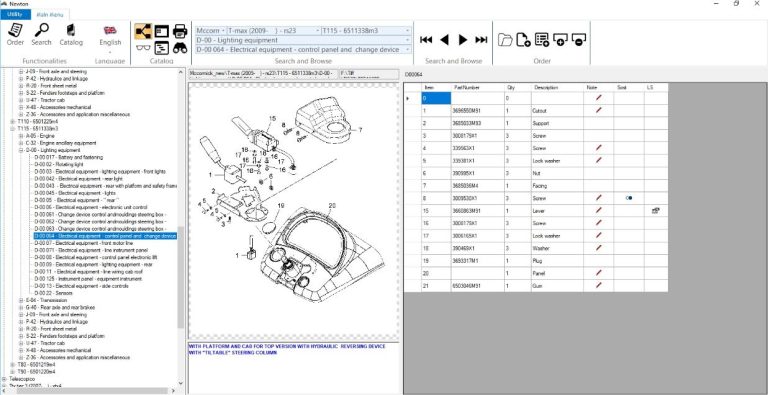The image size is (768, 395).
Task: Select the tree structure view icon
Action: pyautogui.click(x=143, y=31)
